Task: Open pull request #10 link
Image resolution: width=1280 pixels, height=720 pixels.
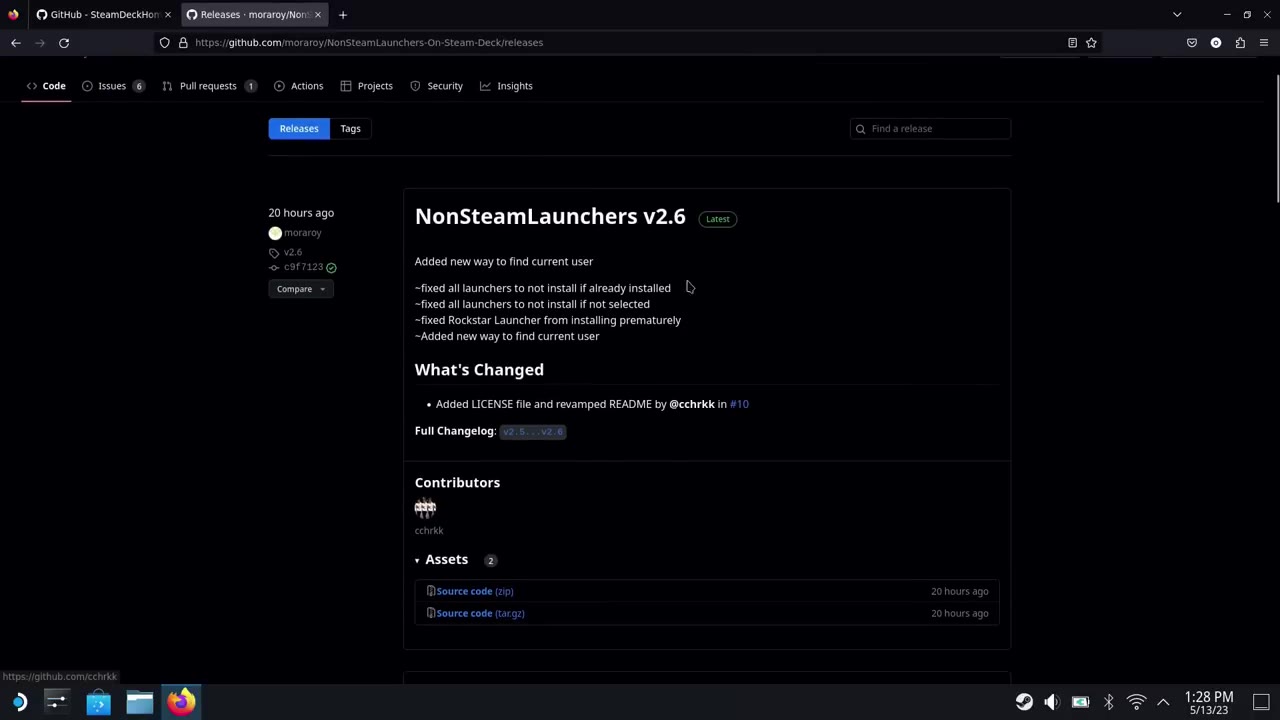Action: tap(739, 404)
